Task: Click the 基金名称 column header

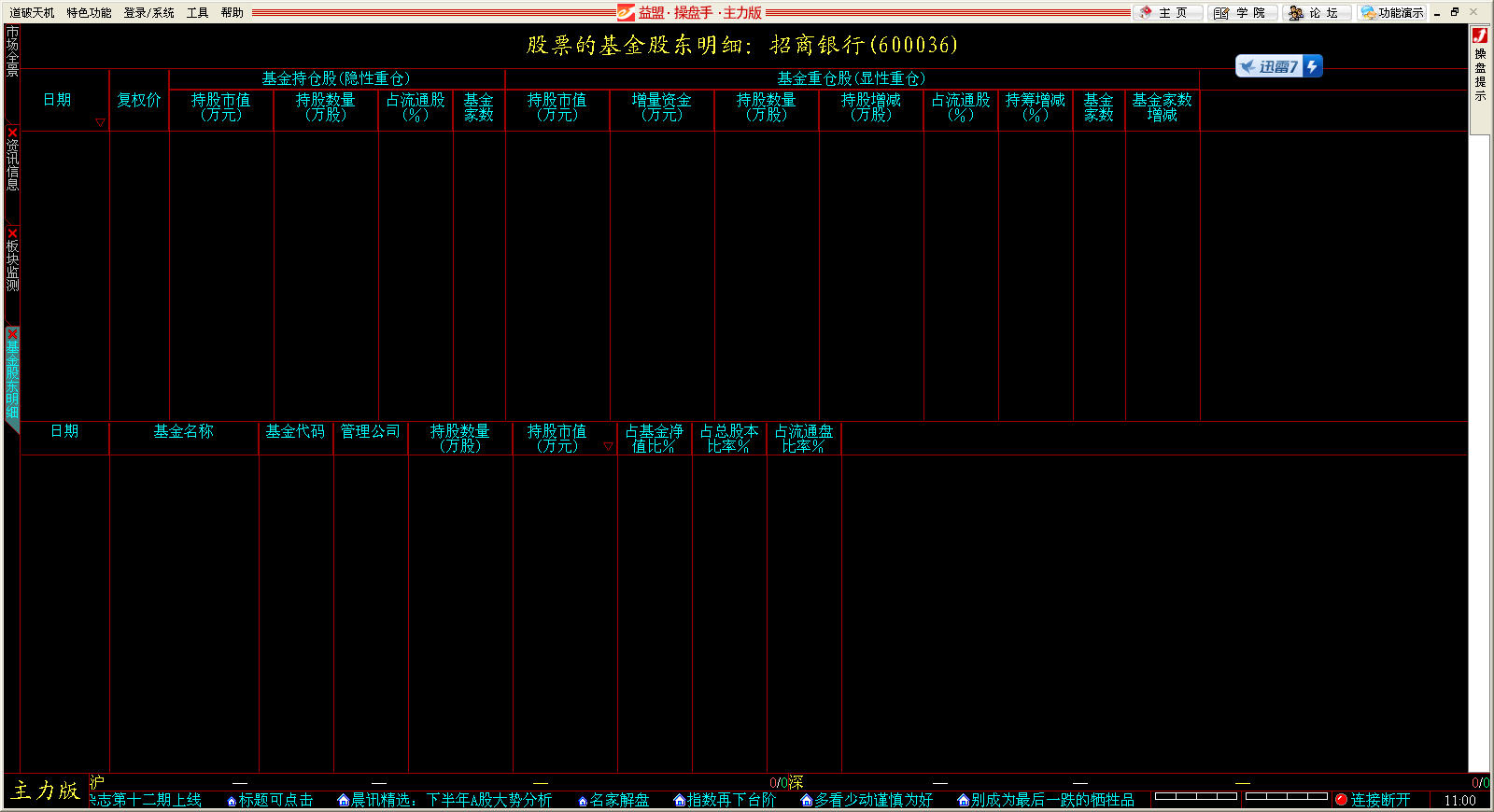Action: tap(183, 431)
